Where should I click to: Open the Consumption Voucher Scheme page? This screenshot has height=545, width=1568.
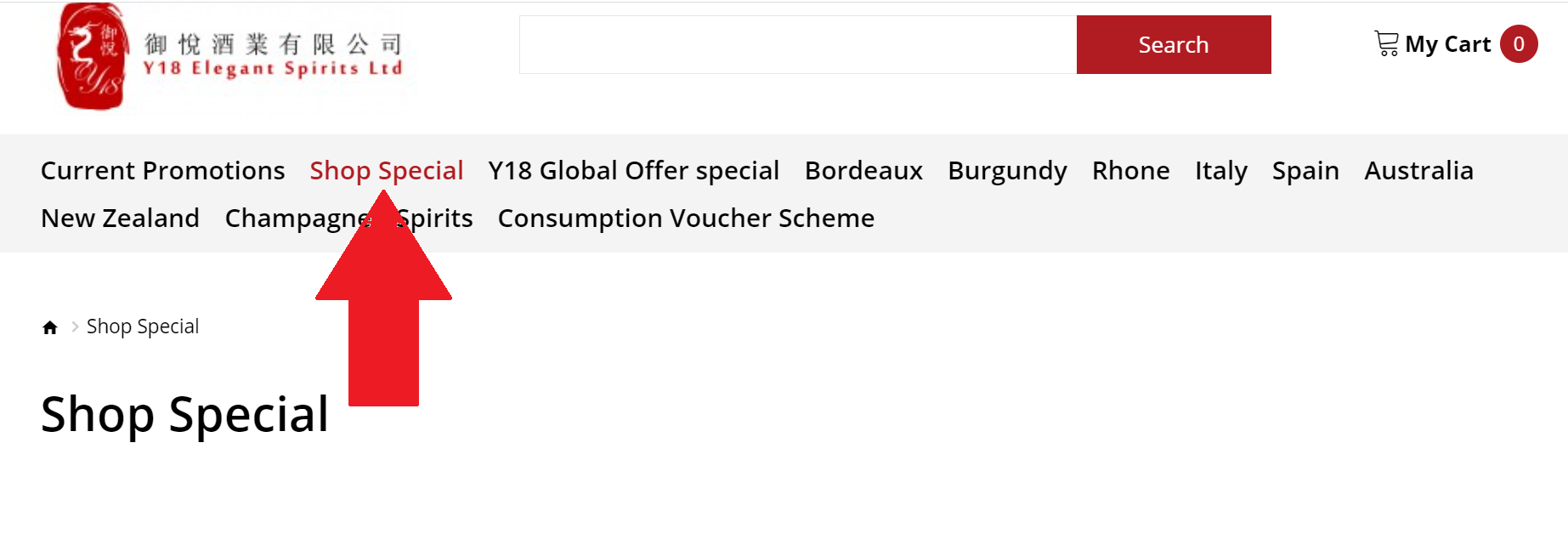point(686,219)
